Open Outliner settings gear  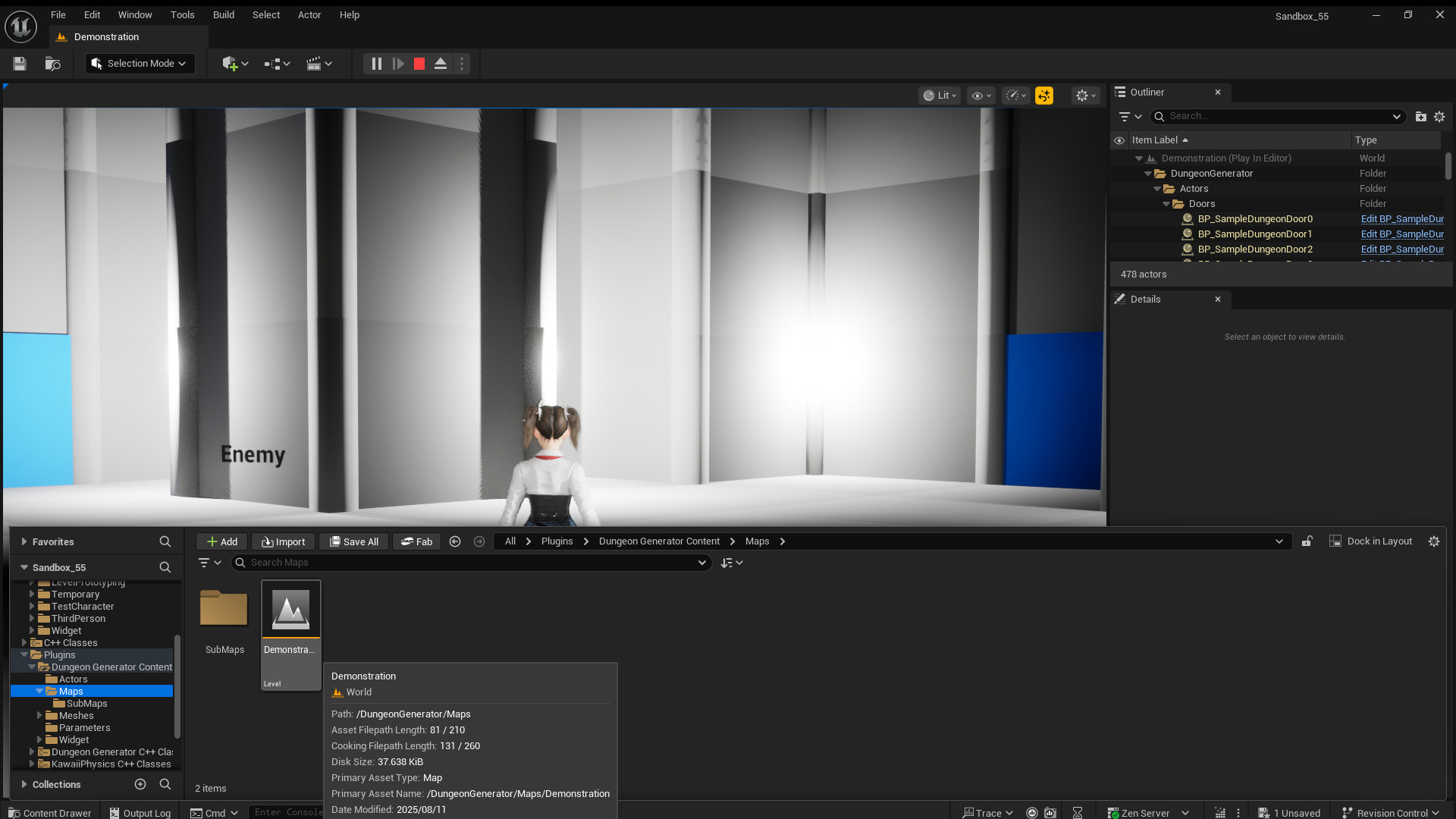(x=1439, y=117)
